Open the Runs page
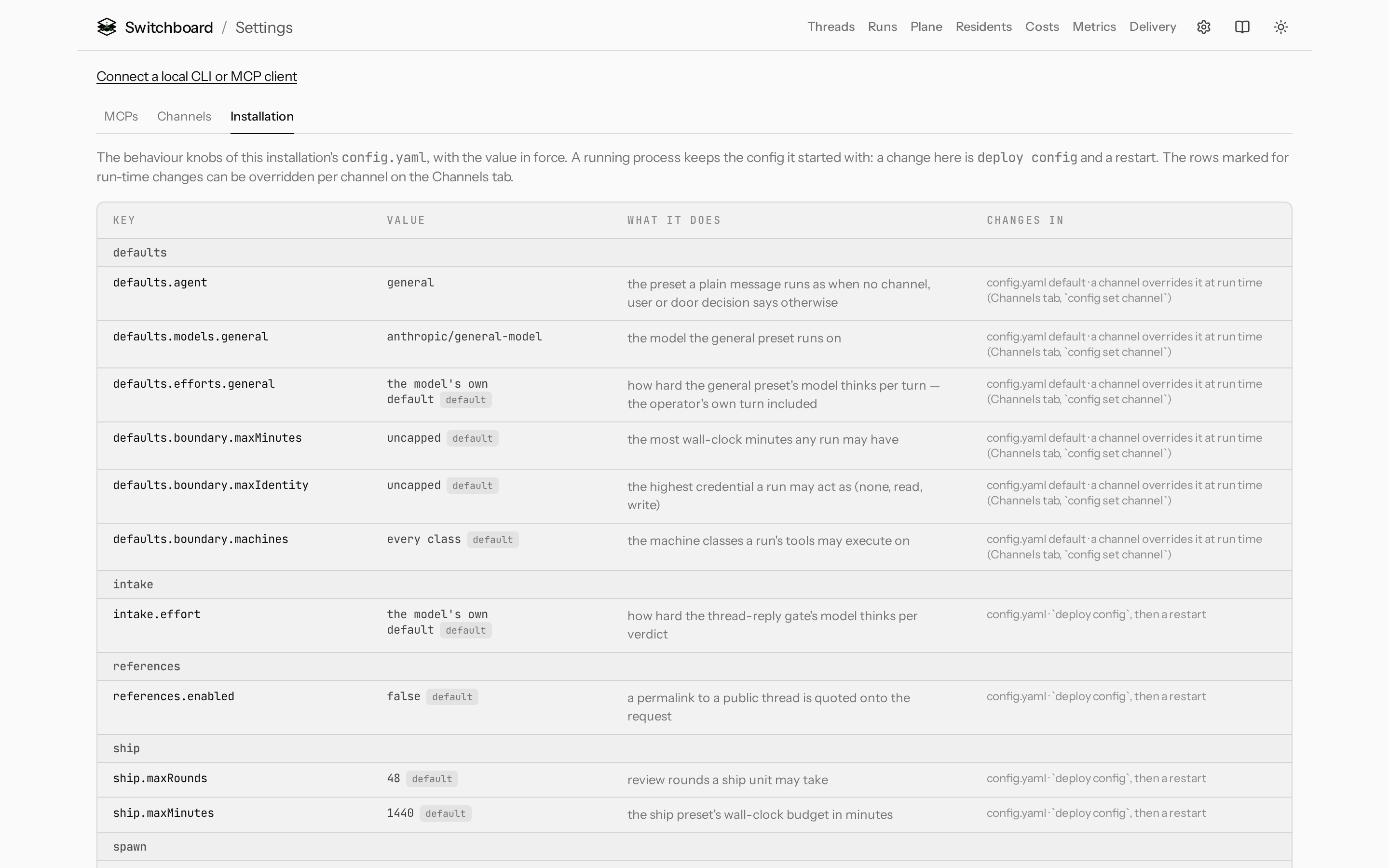 point(882,27)
